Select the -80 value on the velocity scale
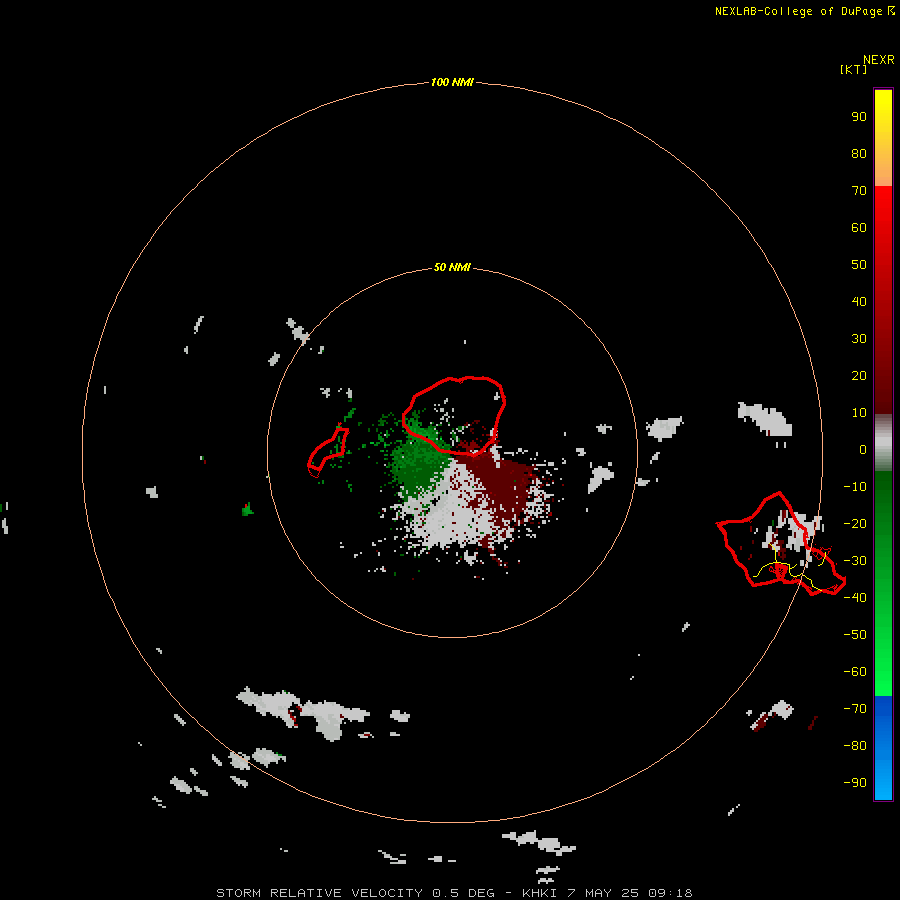 pos(855,746)
